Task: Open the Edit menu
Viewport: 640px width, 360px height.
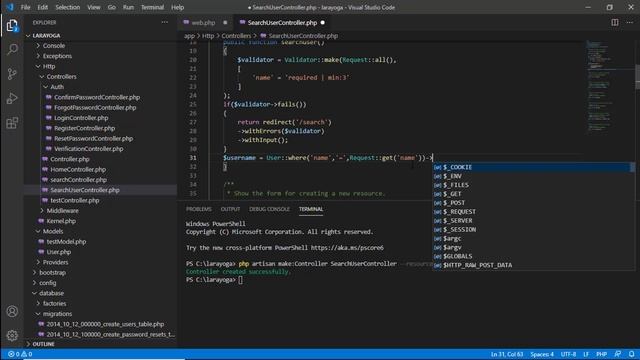Action: (x=42, y=7)
